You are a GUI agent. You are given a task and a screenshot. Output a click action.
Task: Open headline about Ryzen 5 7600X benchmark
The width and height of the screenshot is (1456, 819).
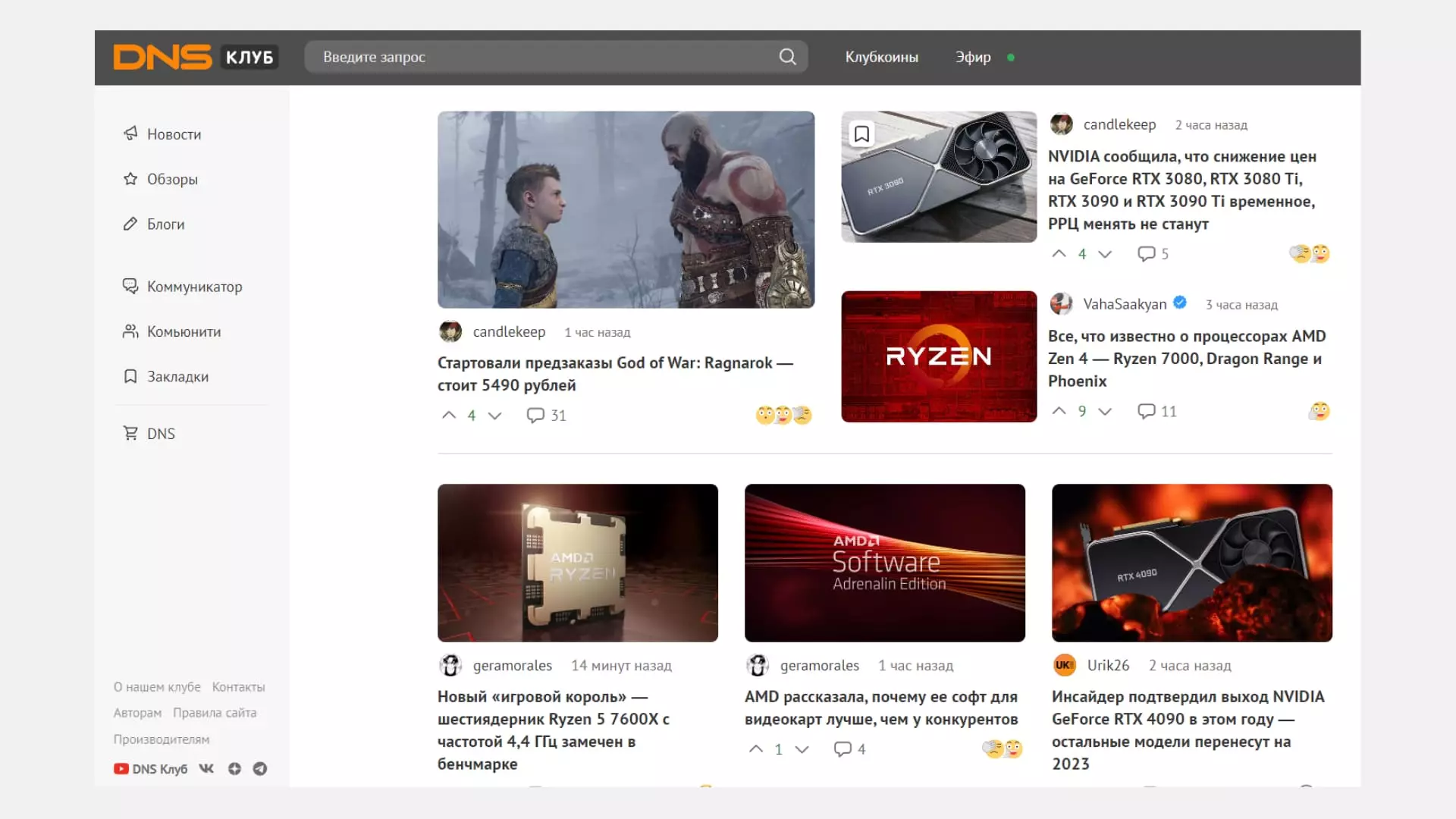coord(554,730)
